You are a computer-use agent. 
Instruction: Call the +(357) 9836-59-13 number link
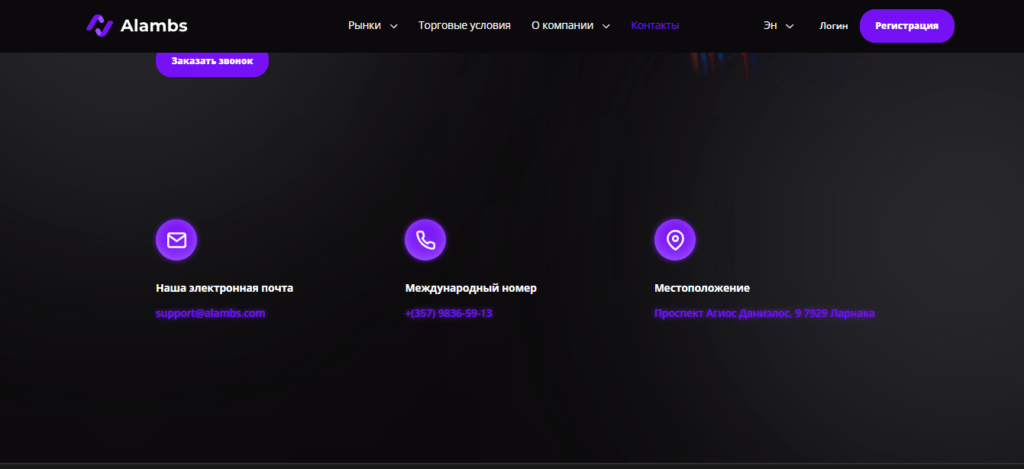[x=449, y=313]
